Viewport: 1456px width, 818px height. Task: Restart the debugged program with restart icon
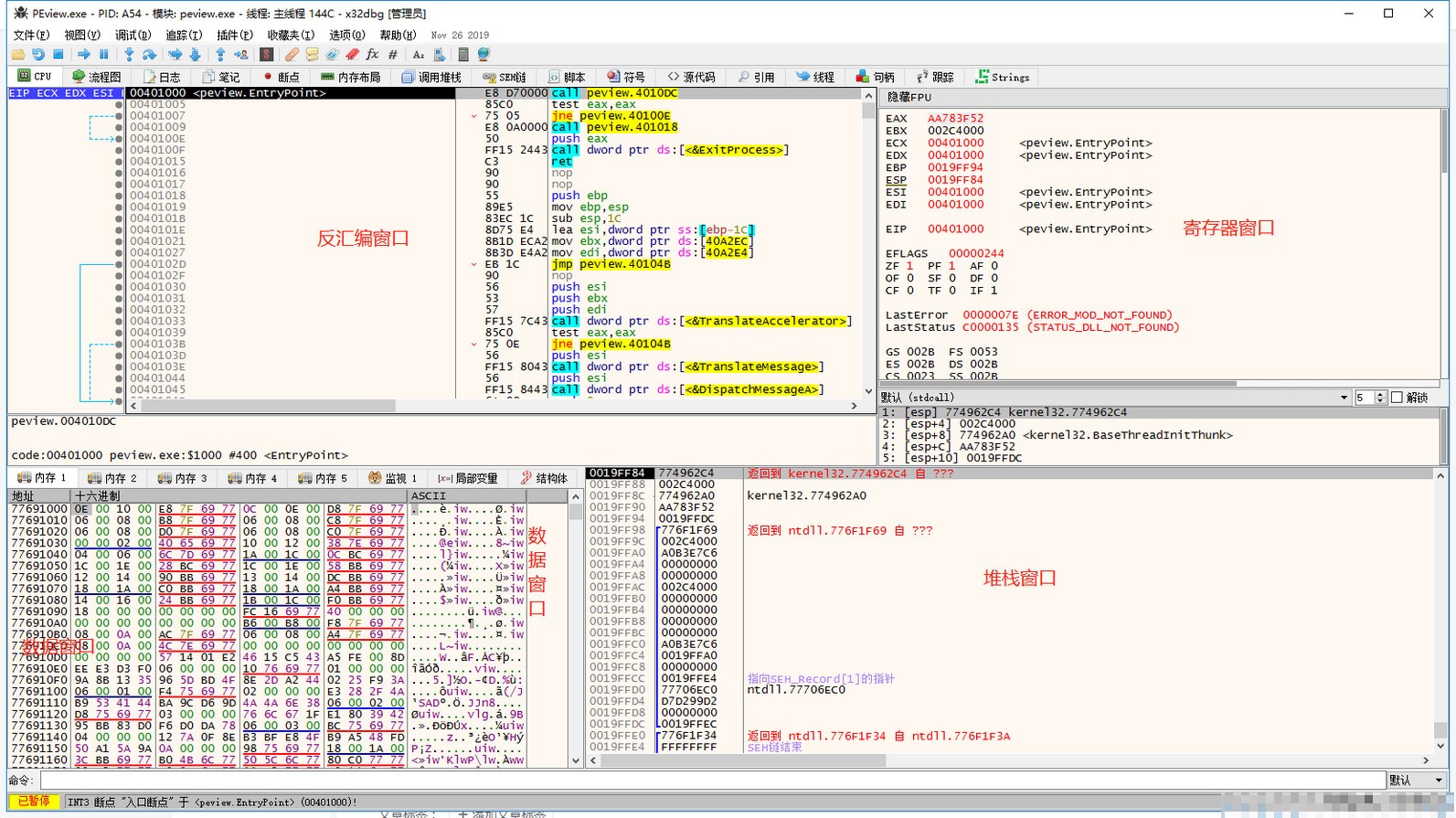[38, 55]
